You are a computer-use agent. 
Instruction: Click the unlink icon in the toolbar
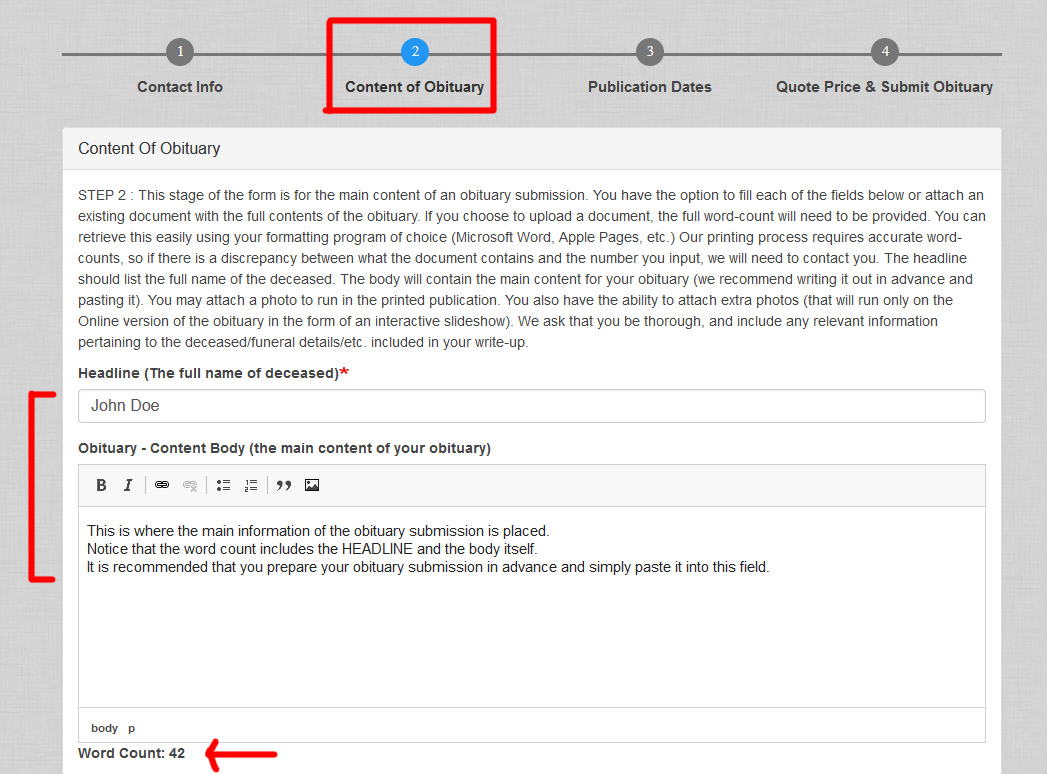(190, 485)
